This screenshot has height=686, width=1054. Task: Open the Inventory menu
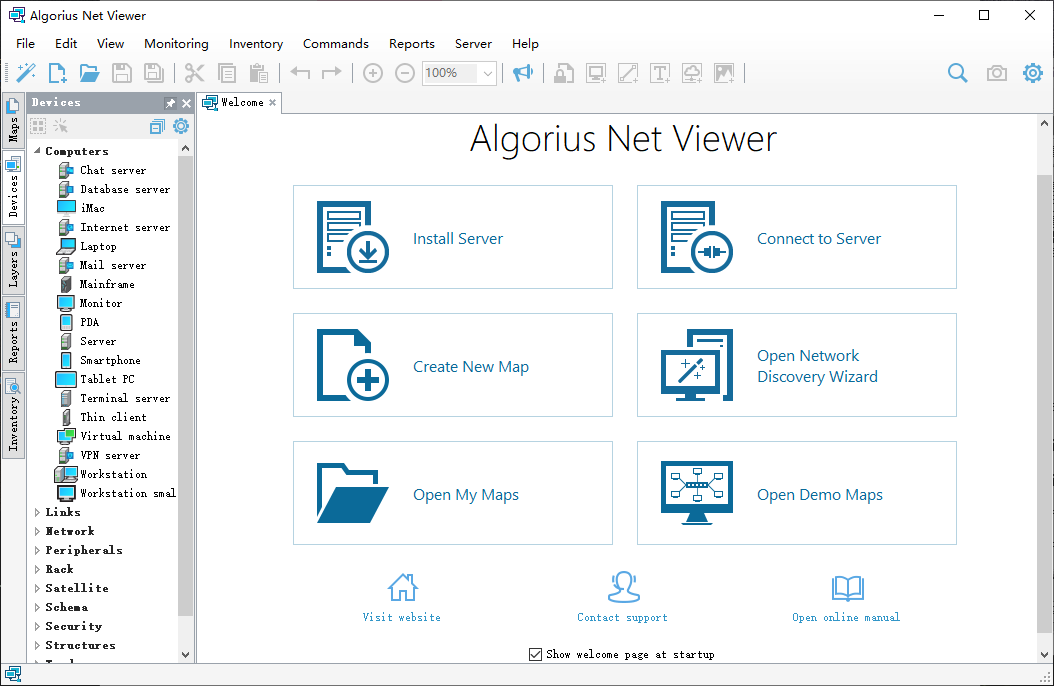coord(255,44)
